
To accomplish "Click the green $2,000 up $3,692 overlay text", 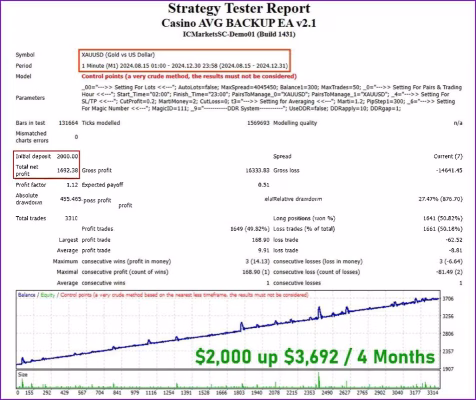I will pos(315,356).
